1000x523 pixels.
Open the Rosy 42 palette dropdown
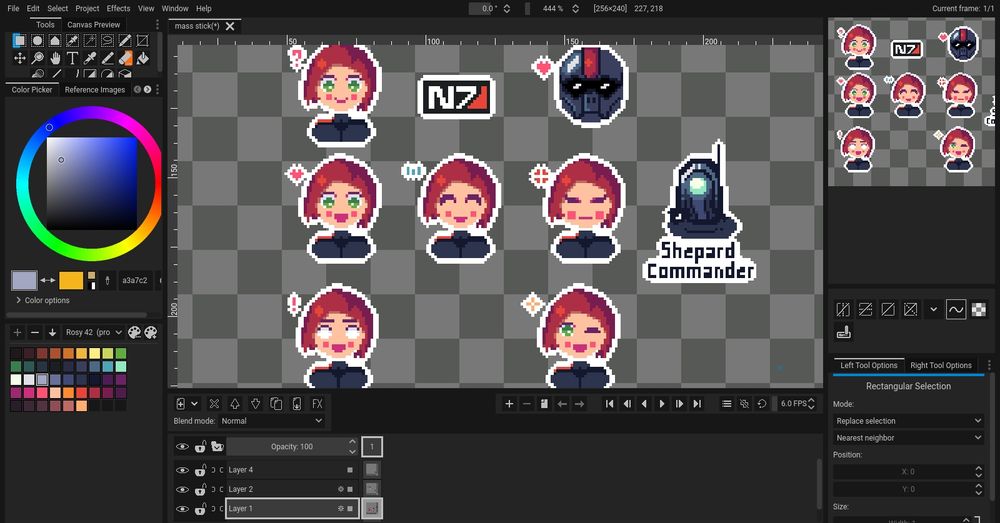tap(94, 332)
